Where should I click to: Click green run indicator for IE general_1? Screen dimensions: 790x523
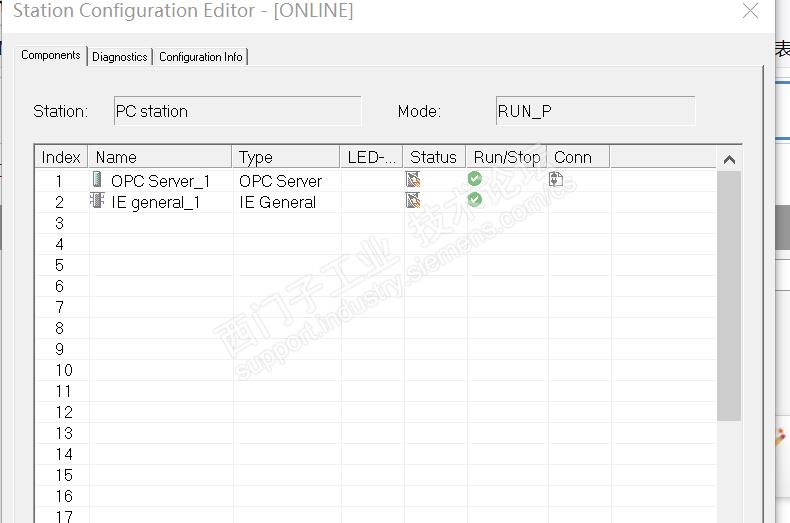[475, 200]
